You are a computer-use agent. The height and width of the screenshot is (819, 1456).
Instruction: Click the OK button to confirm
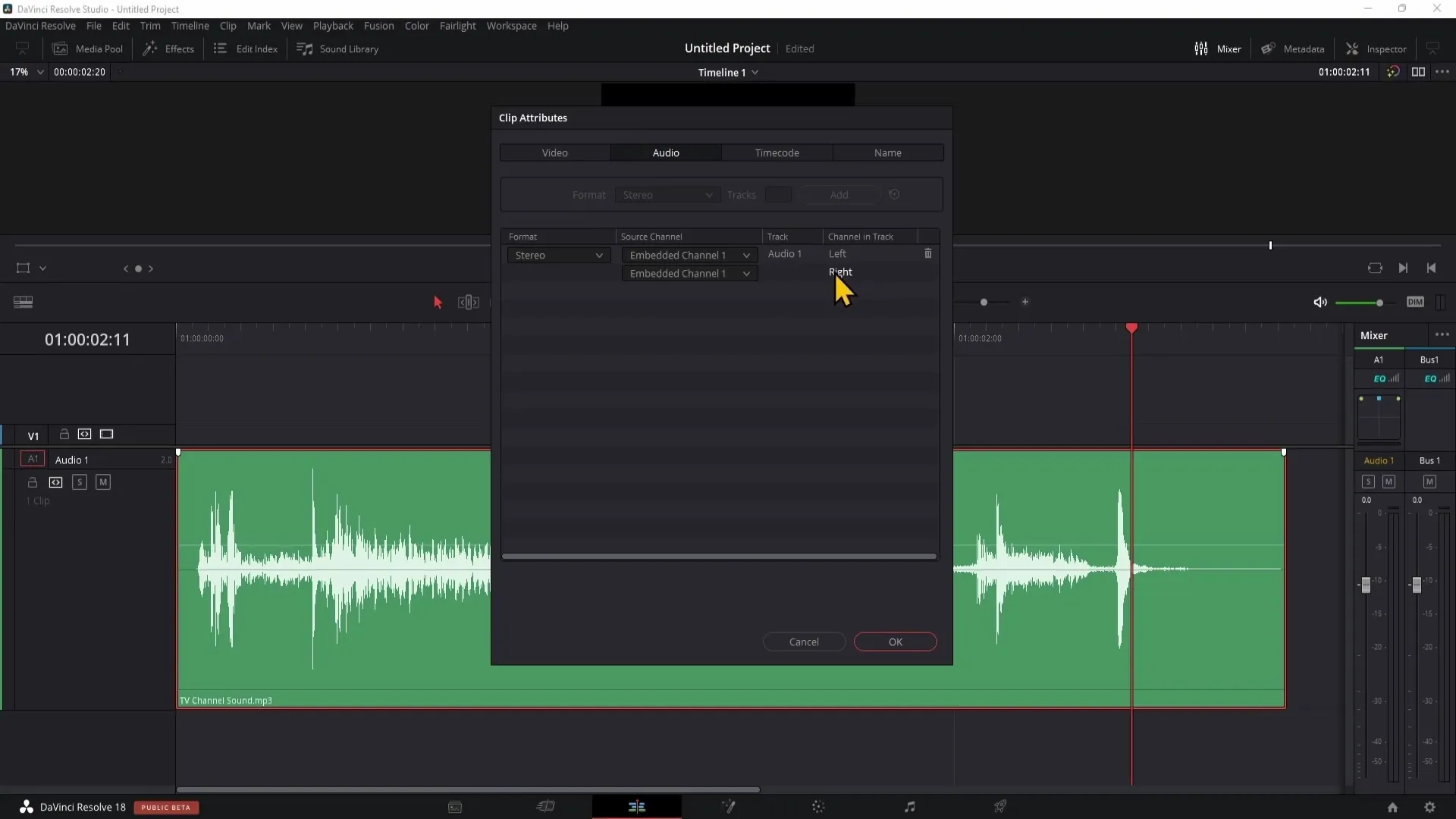895,641
